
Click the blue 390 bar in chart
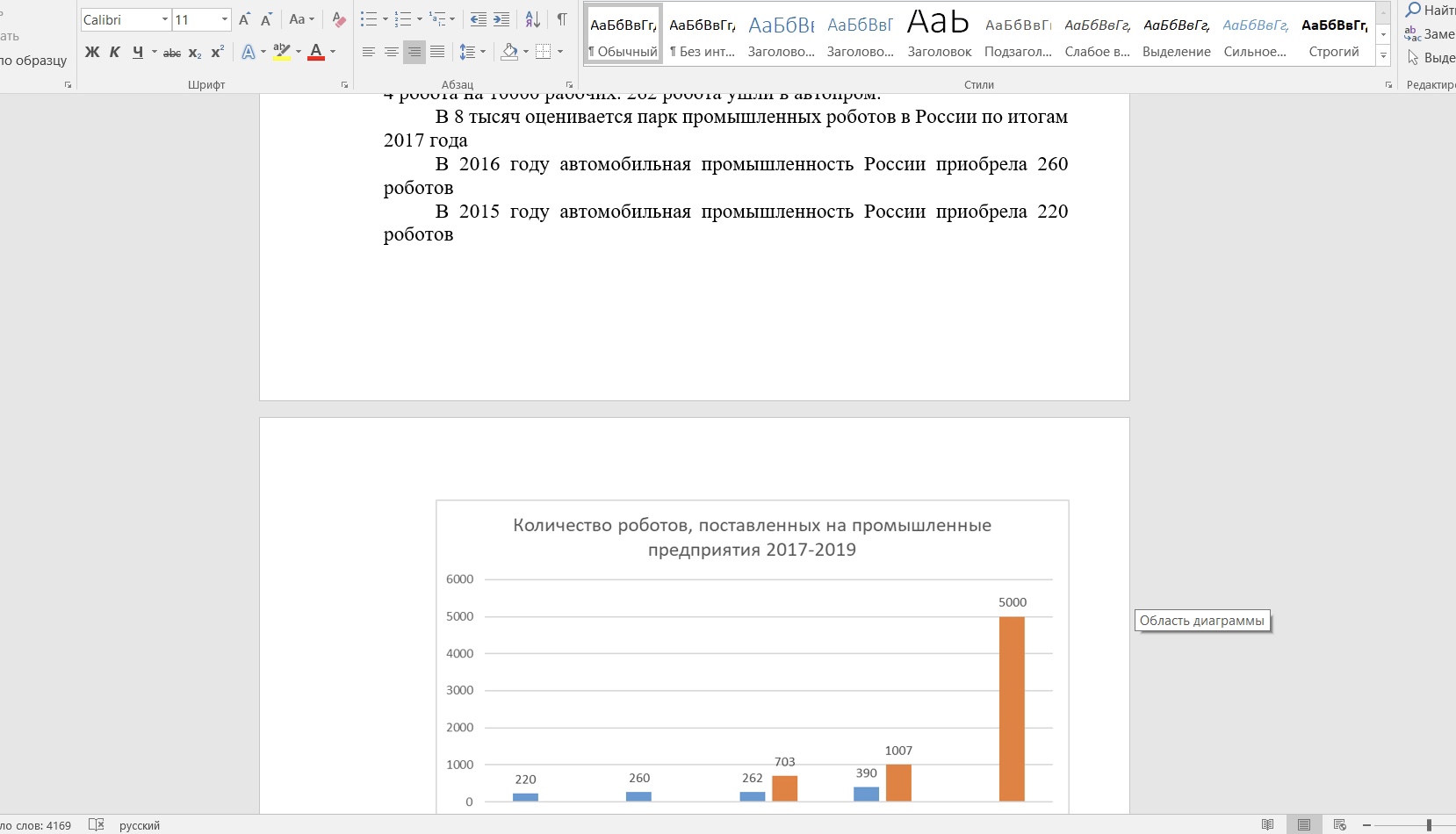866,794
